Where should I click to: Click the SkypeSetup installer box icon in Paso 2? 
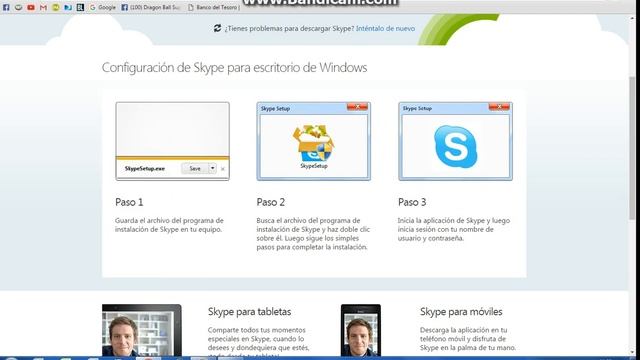pos(313,143)
